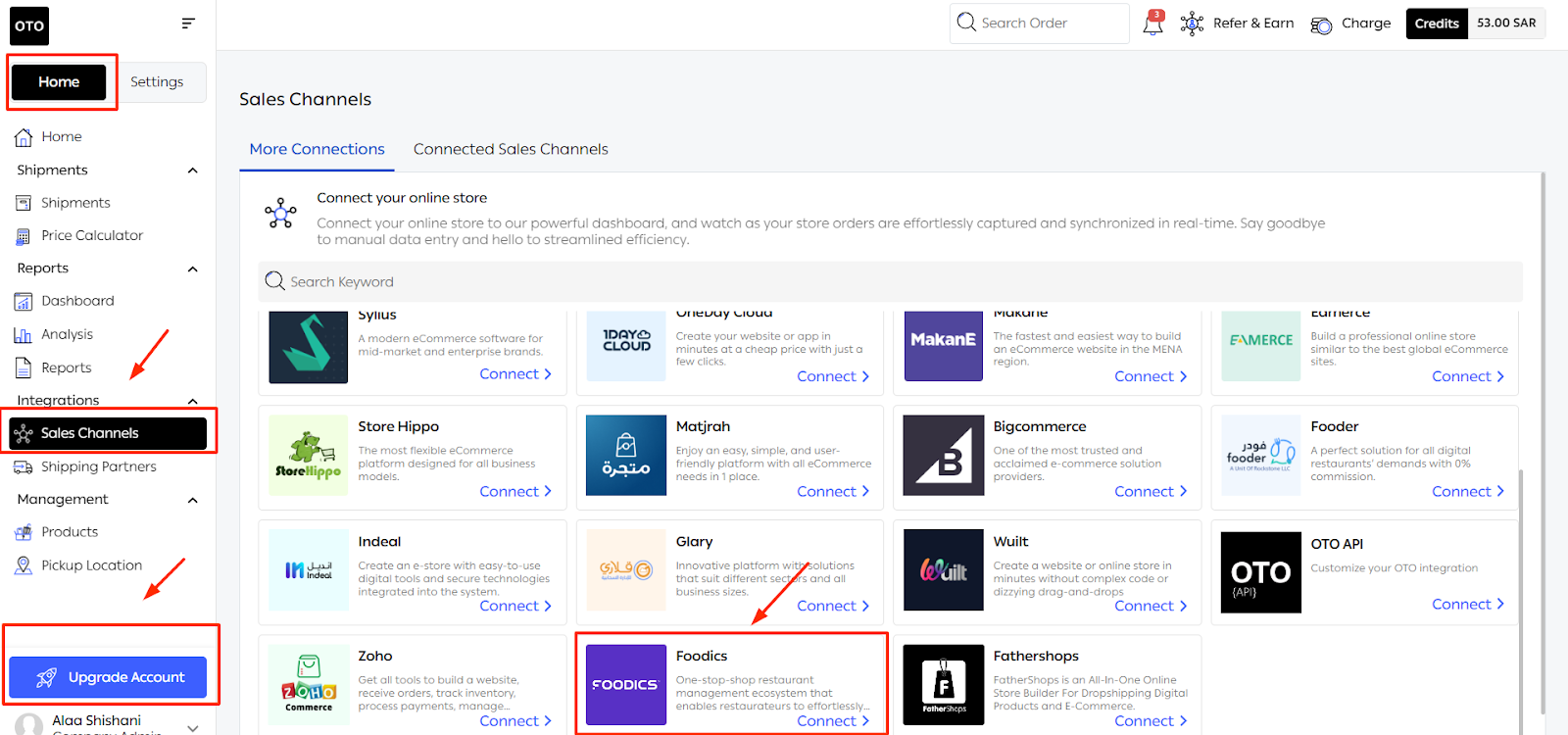Open the notifications bell
The image size is (1568, 735).
pos(1153,24)
